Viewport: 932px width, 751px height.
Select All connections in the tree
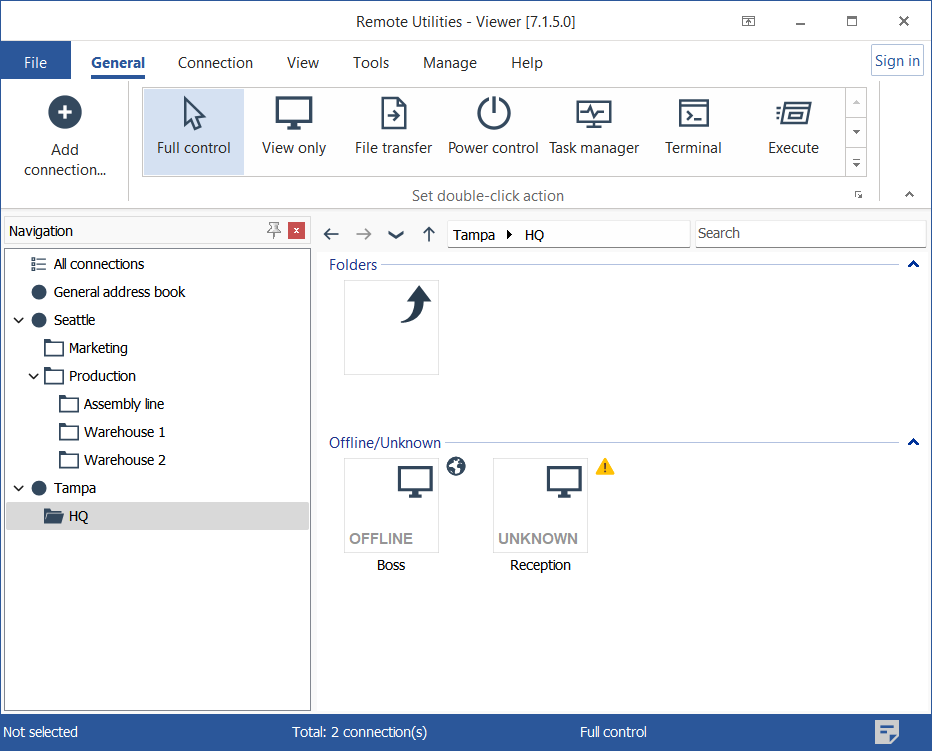point(99,264)
